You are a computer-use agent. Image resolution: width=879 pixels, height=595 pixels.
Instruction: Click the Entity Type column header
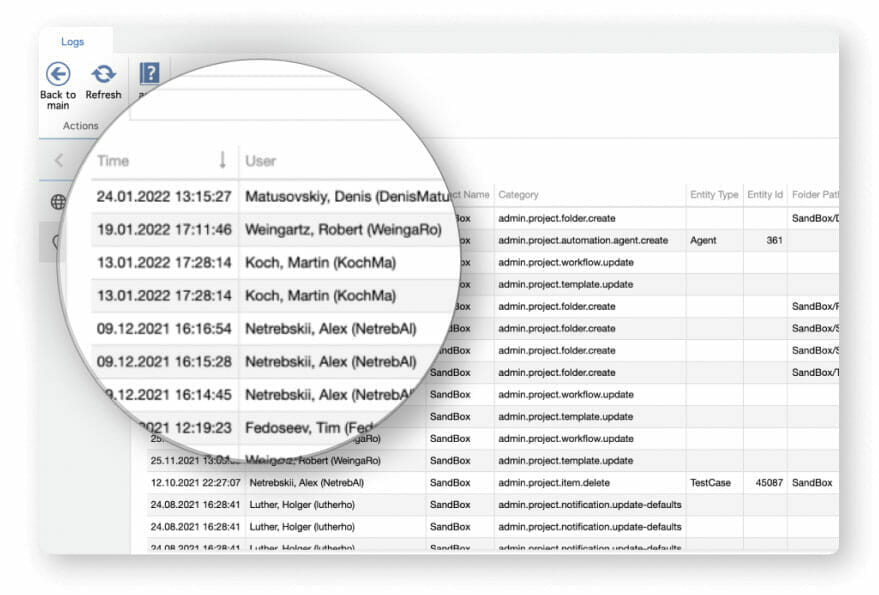pyautogui.click(x=713, y=196)
